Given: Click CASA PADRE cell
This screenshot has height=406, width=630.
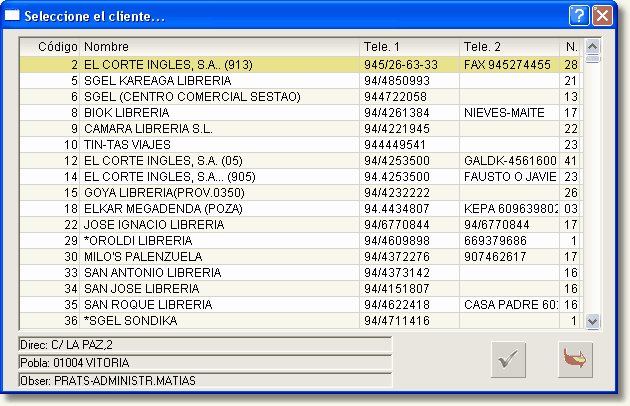Looking at the screenshot, I should [x=511, y=305].
